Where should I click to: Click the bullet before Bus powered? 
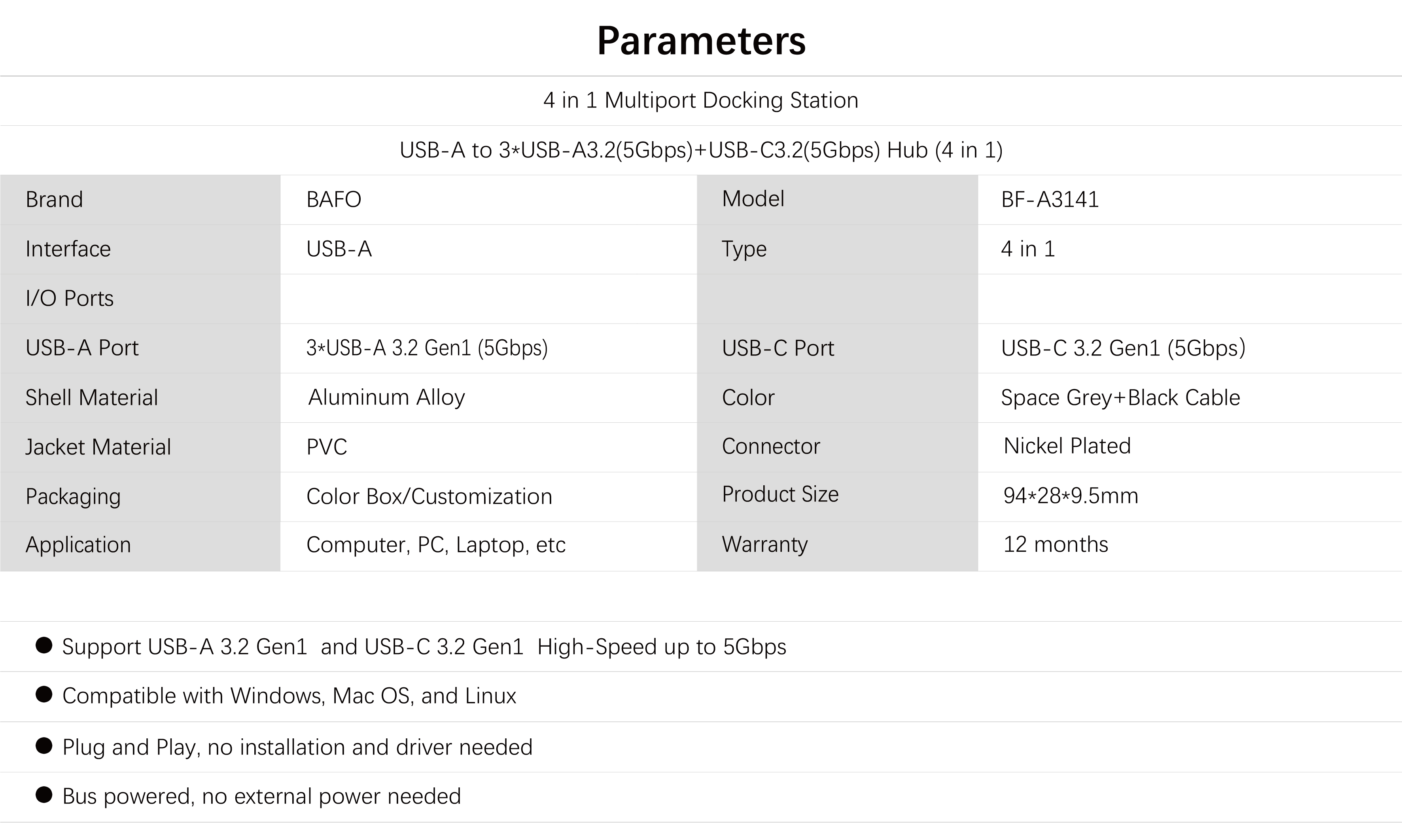pyautogui.click(x=44, y=795)
